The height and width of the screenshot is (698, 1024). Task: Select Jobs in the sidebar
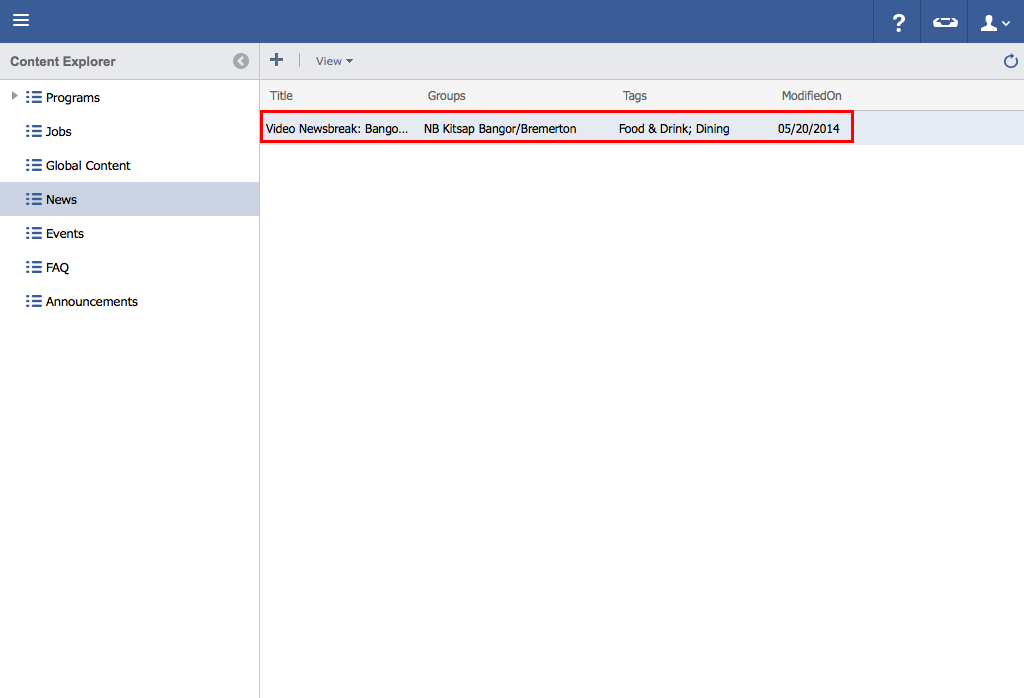58,132
